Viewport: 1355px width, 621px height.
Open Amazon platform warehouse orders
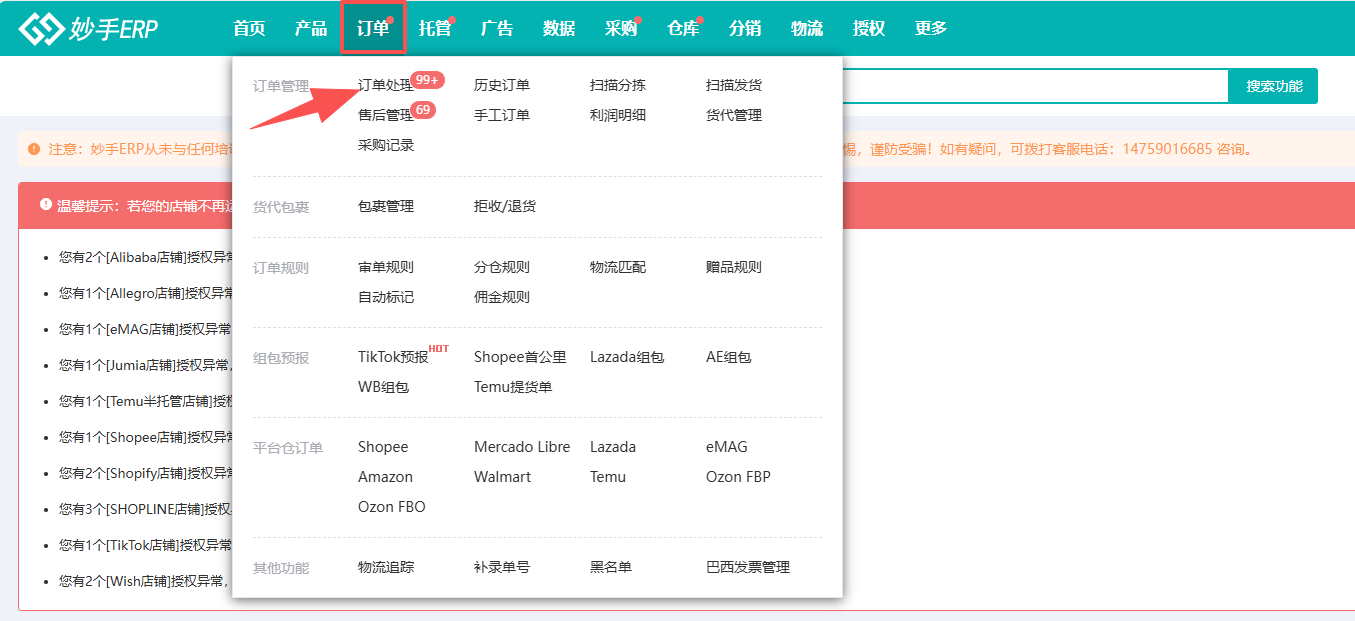pos(385,478)
